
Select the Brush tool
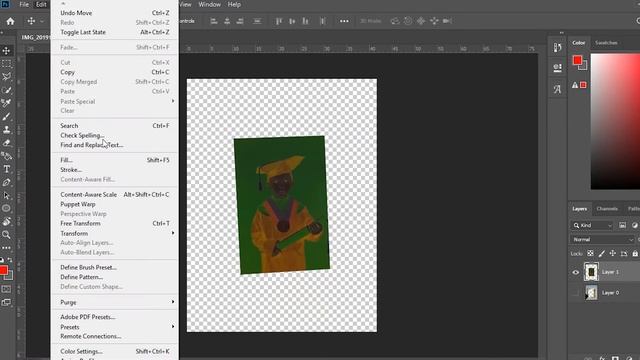[x=6, y=116]
